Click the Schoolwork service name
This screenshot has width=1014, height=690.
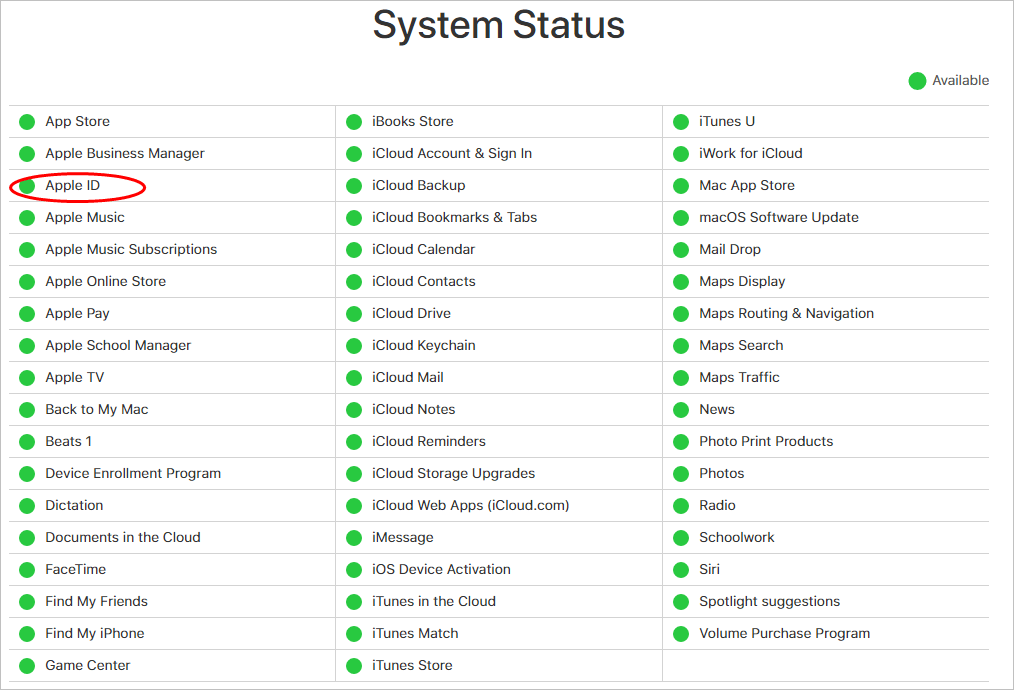737,537
